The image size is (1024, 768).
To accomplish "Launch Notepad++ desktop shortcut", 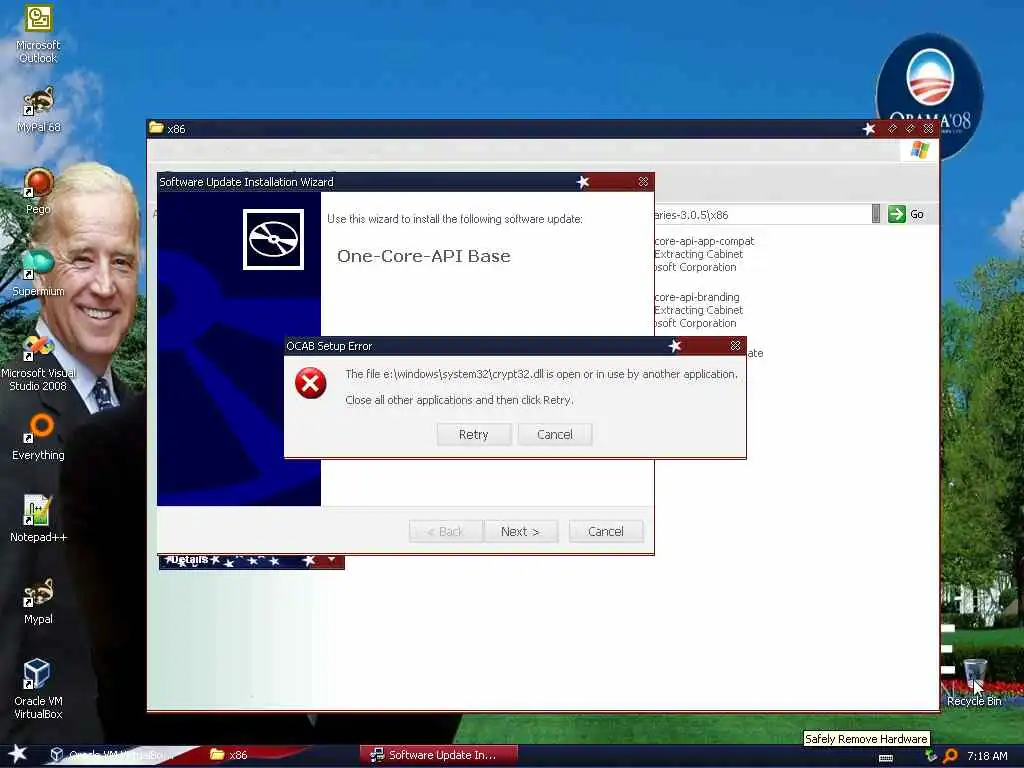I will [x=38, y=519].
